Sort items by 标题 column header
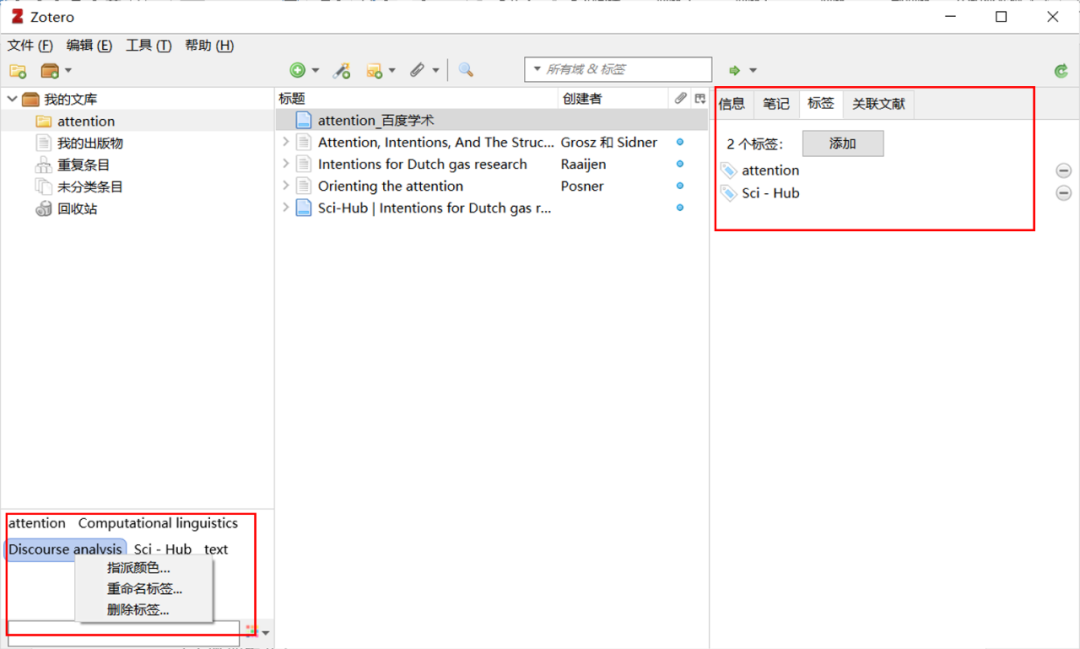Image resolution: width=1080 pixels, height=649 pixels. (x=416, y=99)
